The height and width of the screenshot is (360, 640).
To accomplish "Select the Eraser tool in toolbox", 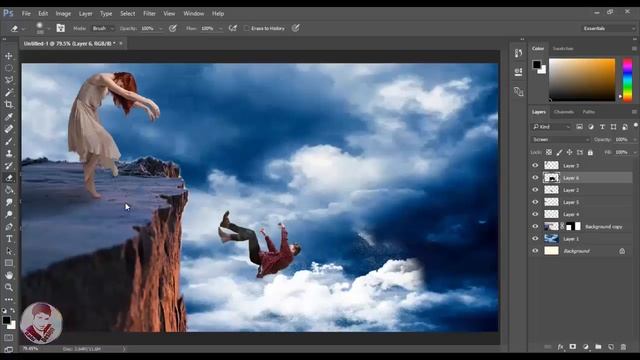I will [9, 178].
